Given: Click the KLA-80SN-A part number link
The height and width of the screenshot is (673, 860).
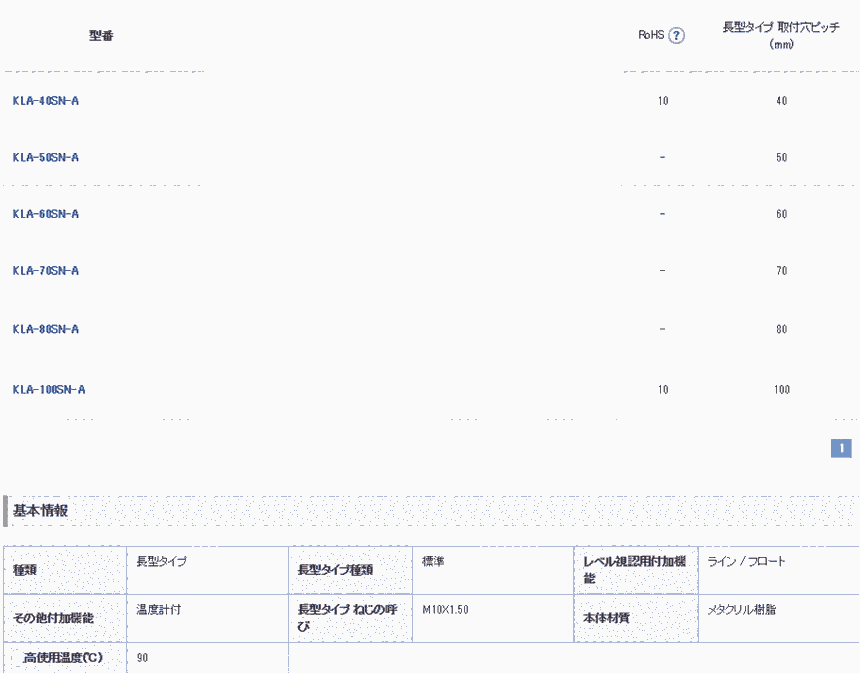Looking at the screenshot, I should point(46,329).
